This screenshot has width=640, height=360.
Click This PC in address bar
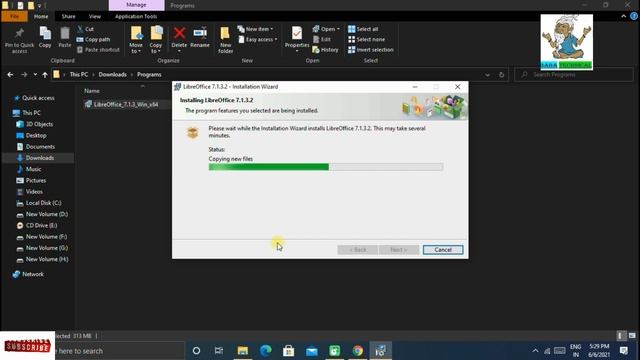[78, 75]
